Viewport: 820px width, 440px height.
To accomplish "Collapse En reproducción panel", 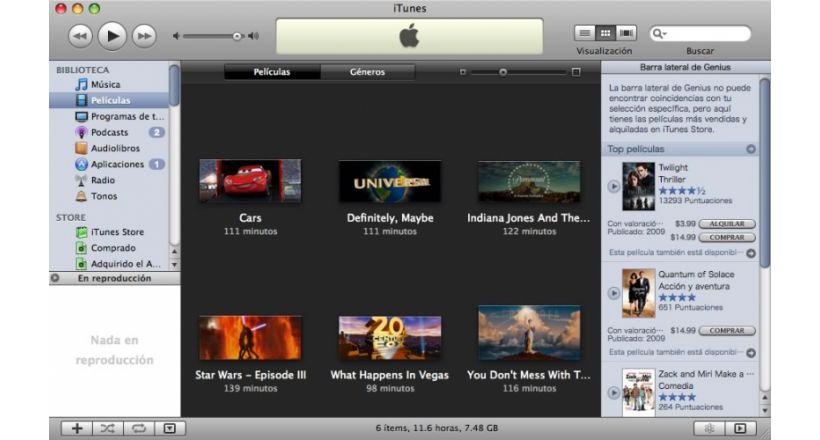I will (x=55, y=278).
